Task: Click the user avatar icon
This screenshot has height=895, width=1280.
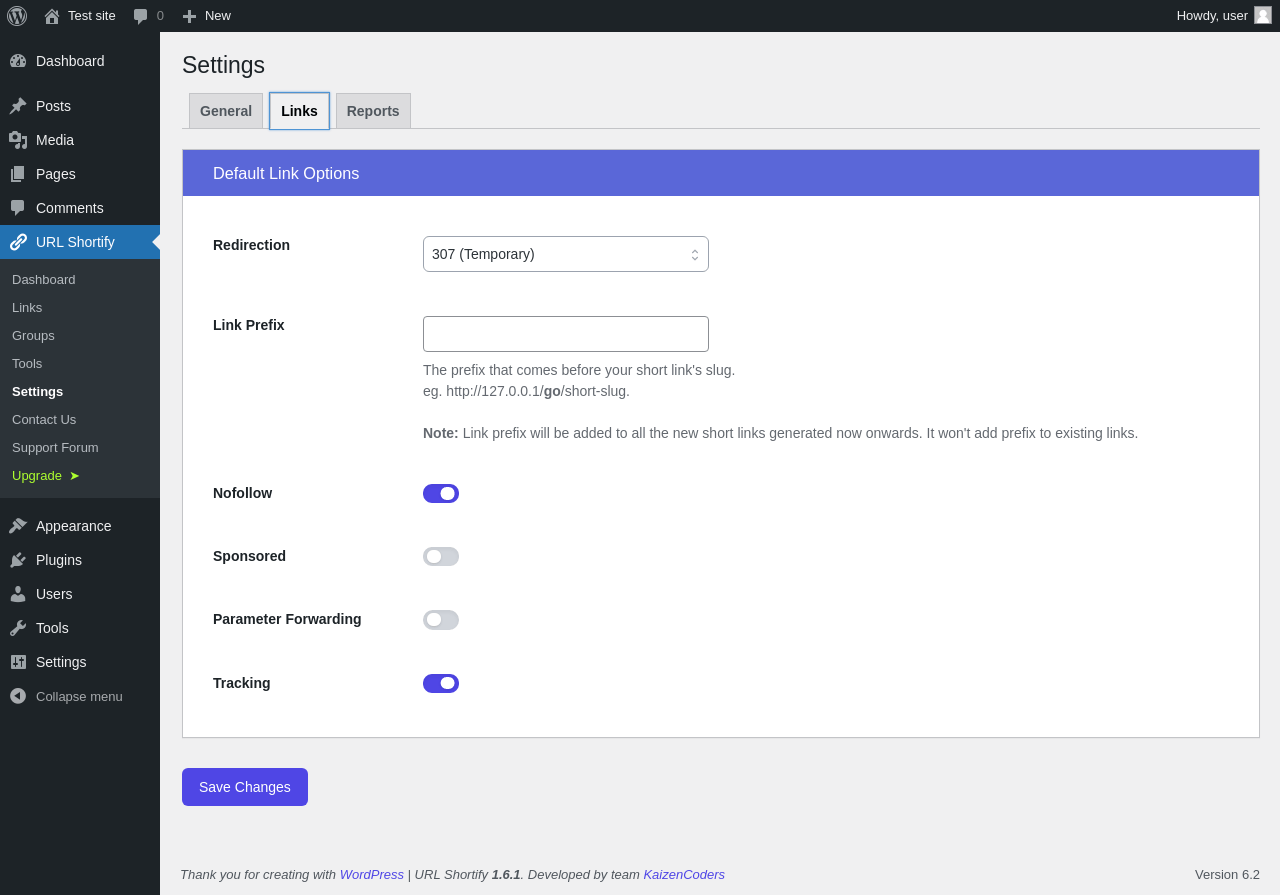Action: [x=1263, y=15]
